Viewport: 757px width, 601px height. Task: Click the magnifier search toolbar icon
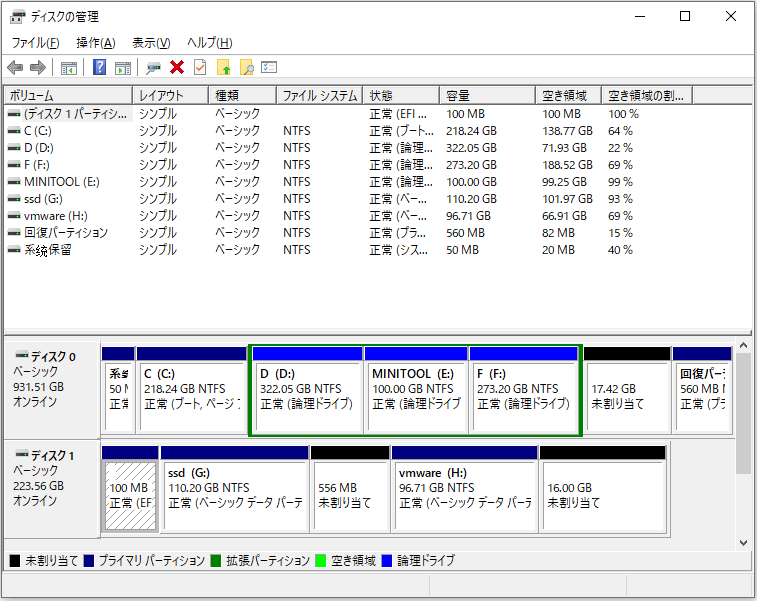click(246, 68)
